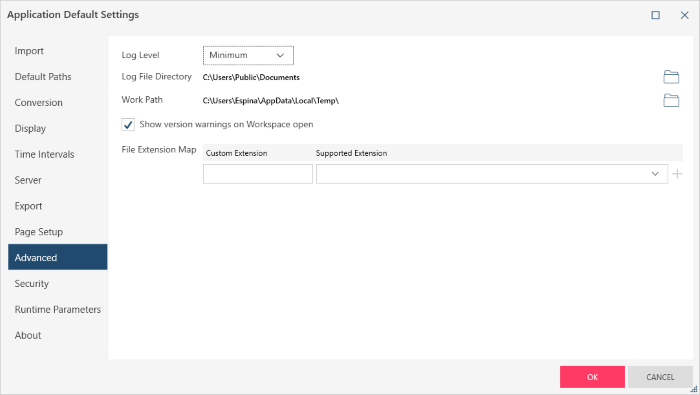Viewport: 700px width, 395px height.
Task: Click the Log File Directory path text
Action: click(251, 77)
